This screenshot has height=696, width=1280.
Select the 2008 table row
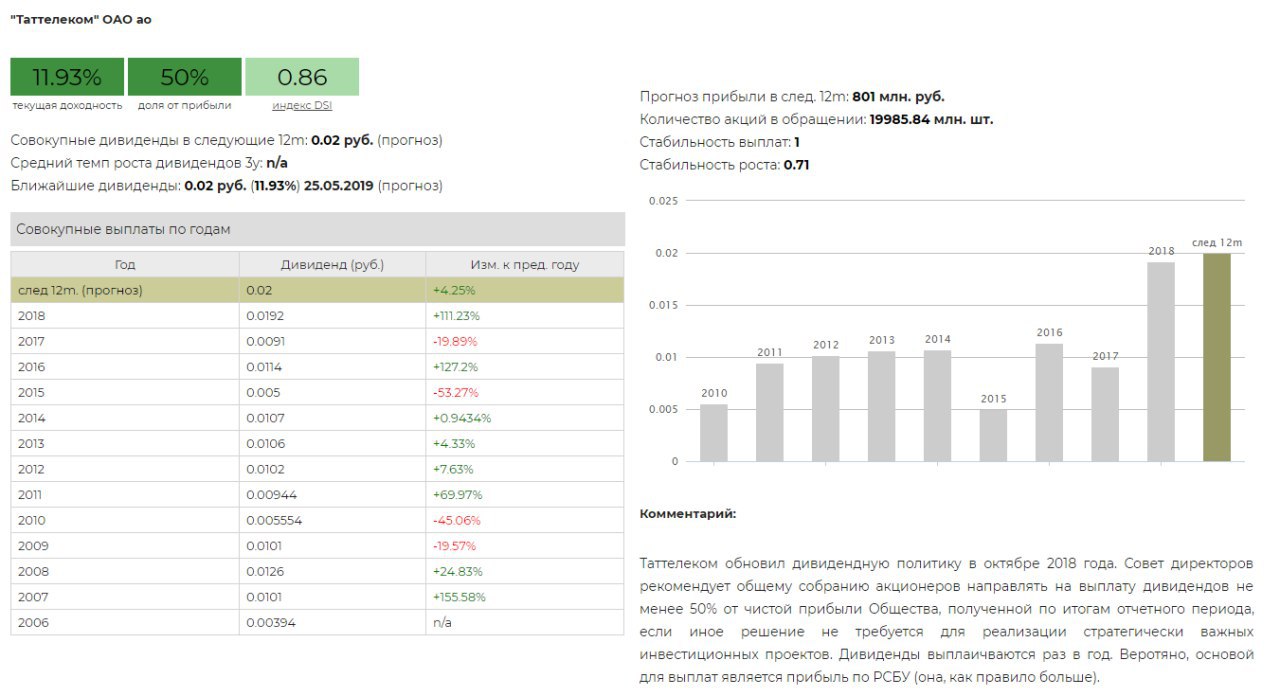317,571
